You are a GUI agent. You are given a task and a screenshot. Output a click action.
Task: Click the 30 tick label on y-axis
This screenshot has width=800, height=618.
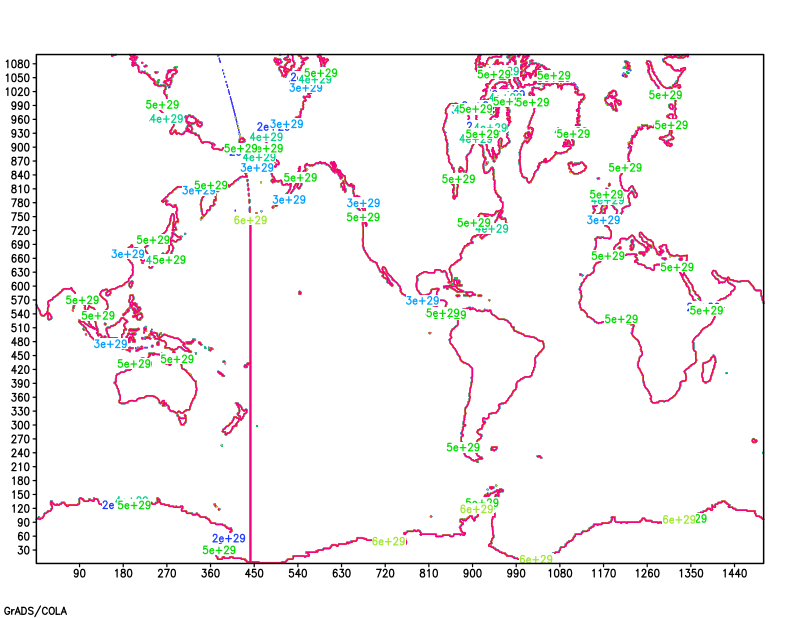point(25,550)
